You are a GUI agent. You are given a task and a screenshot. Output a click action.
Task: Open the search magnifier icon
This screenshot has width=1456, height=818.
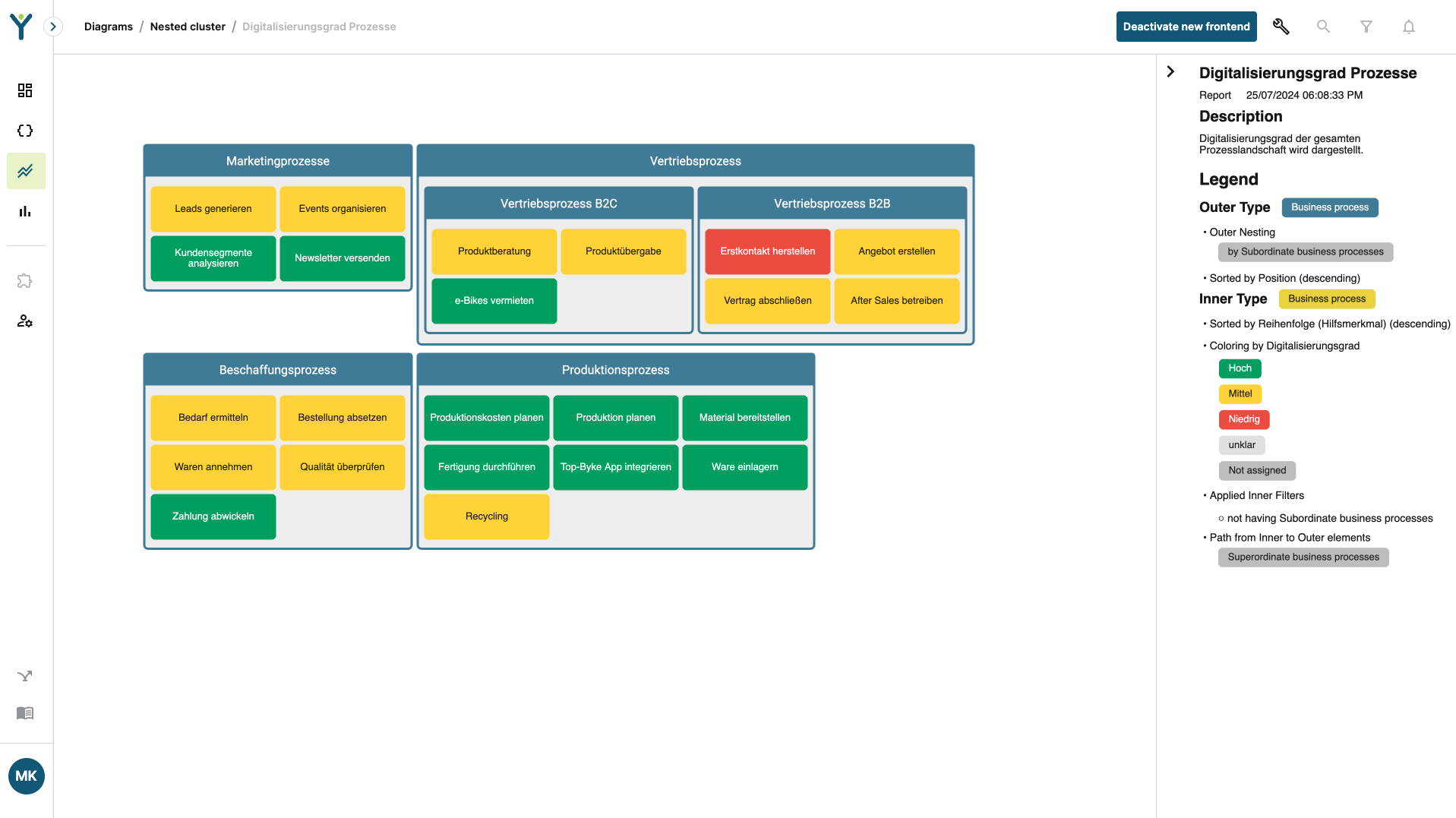(1323, 27)
